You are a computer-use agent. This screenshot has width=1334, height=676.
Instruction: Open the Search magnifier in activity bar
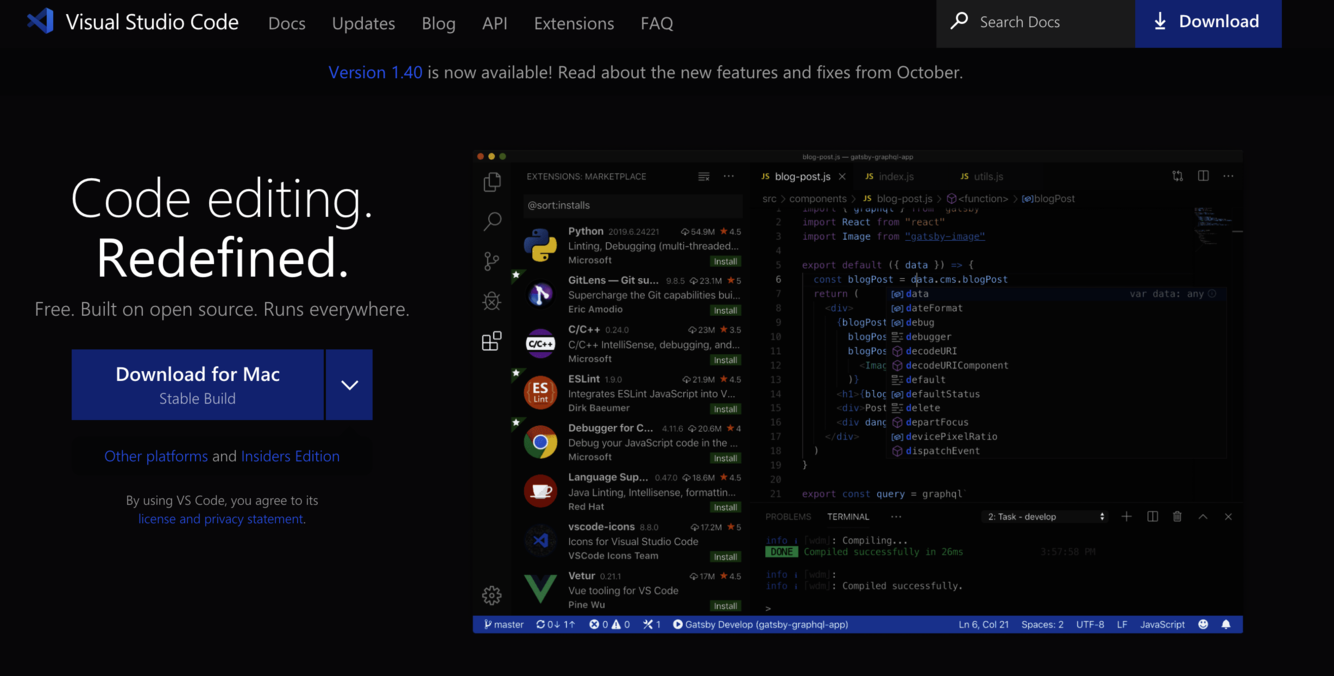point(492,221)
